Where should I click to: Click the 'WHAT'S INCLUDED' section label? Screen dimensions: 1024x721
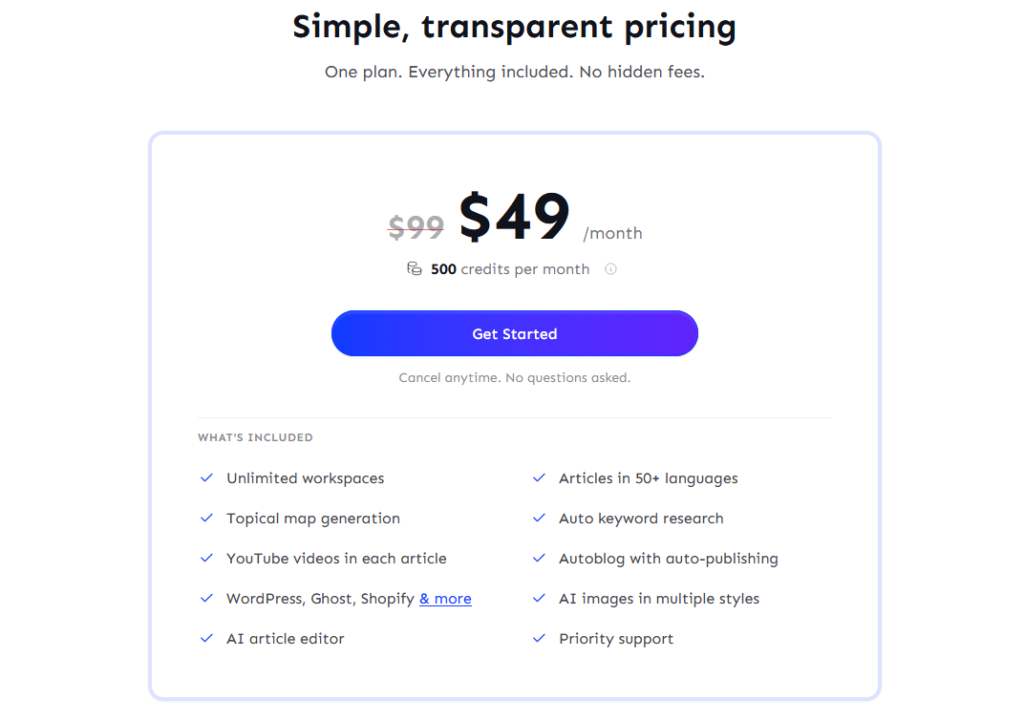255,437
